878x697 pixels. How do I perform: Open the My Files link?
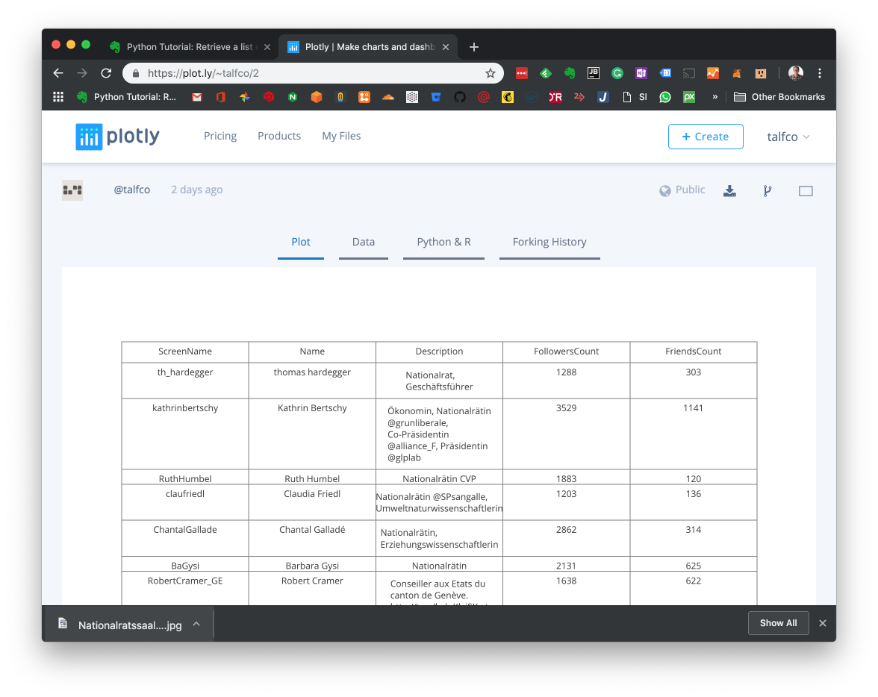tap(341, 136)
